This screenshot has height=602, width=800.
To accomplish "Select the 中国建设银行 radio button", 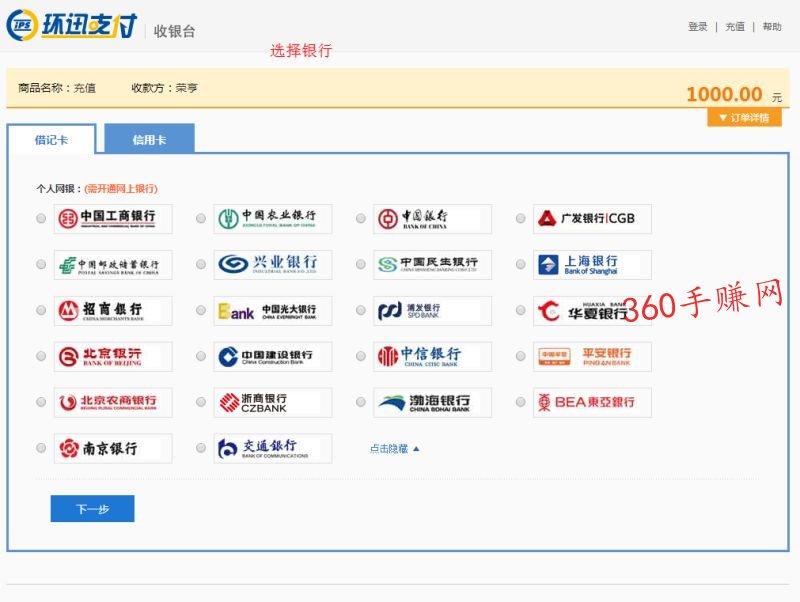I will pyautogui.click(x=201, y=356).
